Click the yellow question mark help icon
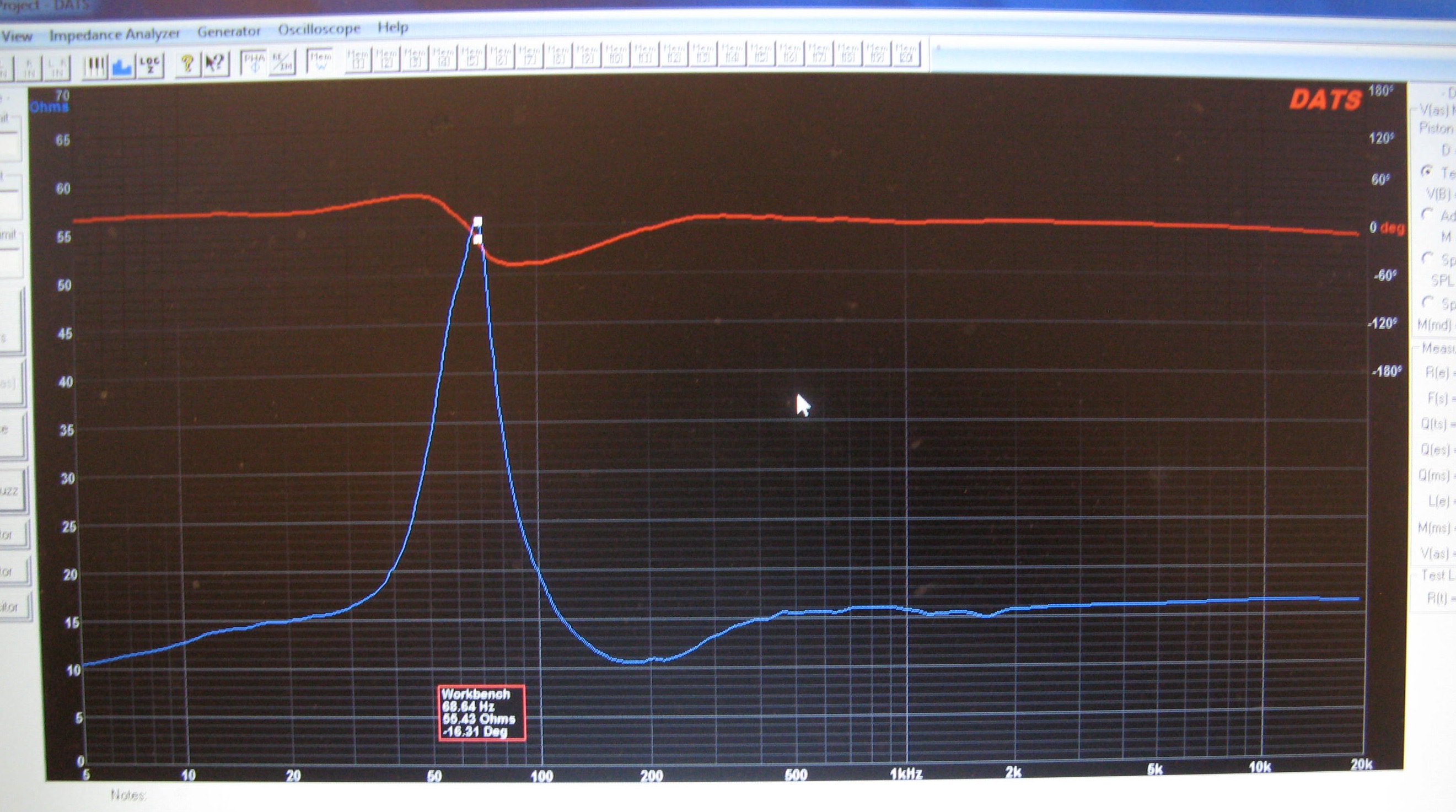 (187, 64)
